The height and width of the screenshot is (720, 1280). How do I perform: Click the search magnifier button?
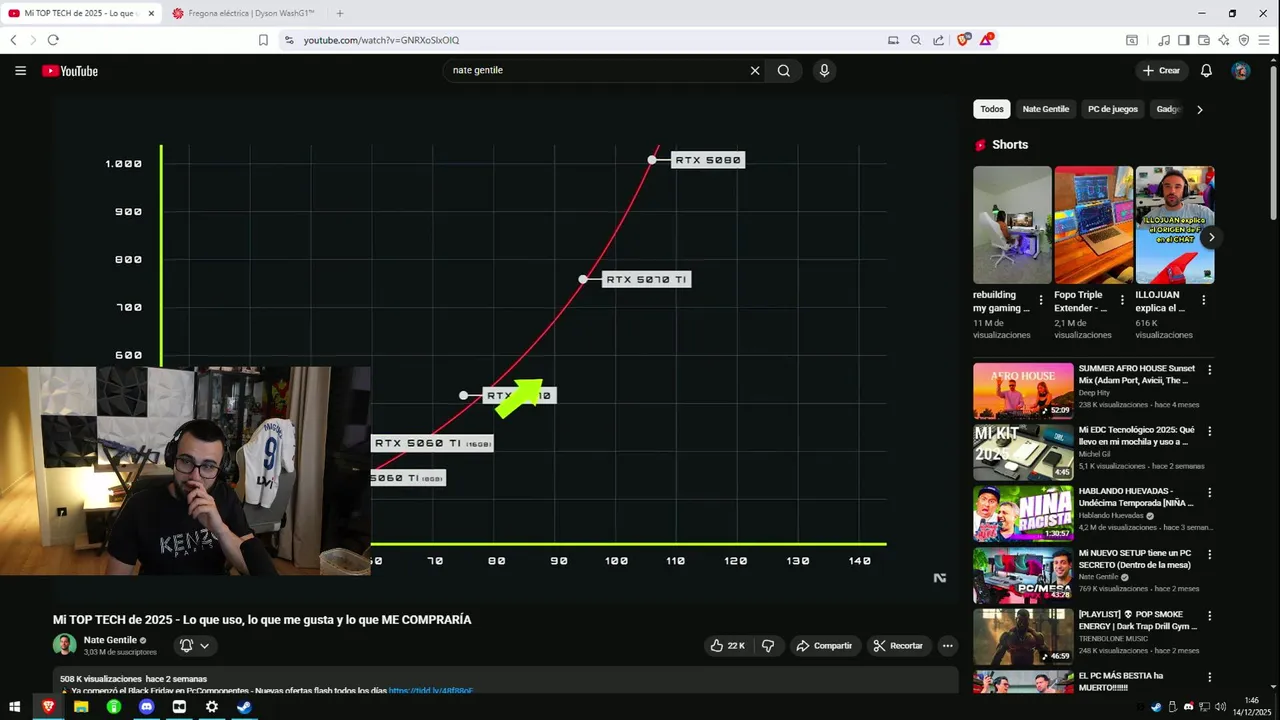784,71
